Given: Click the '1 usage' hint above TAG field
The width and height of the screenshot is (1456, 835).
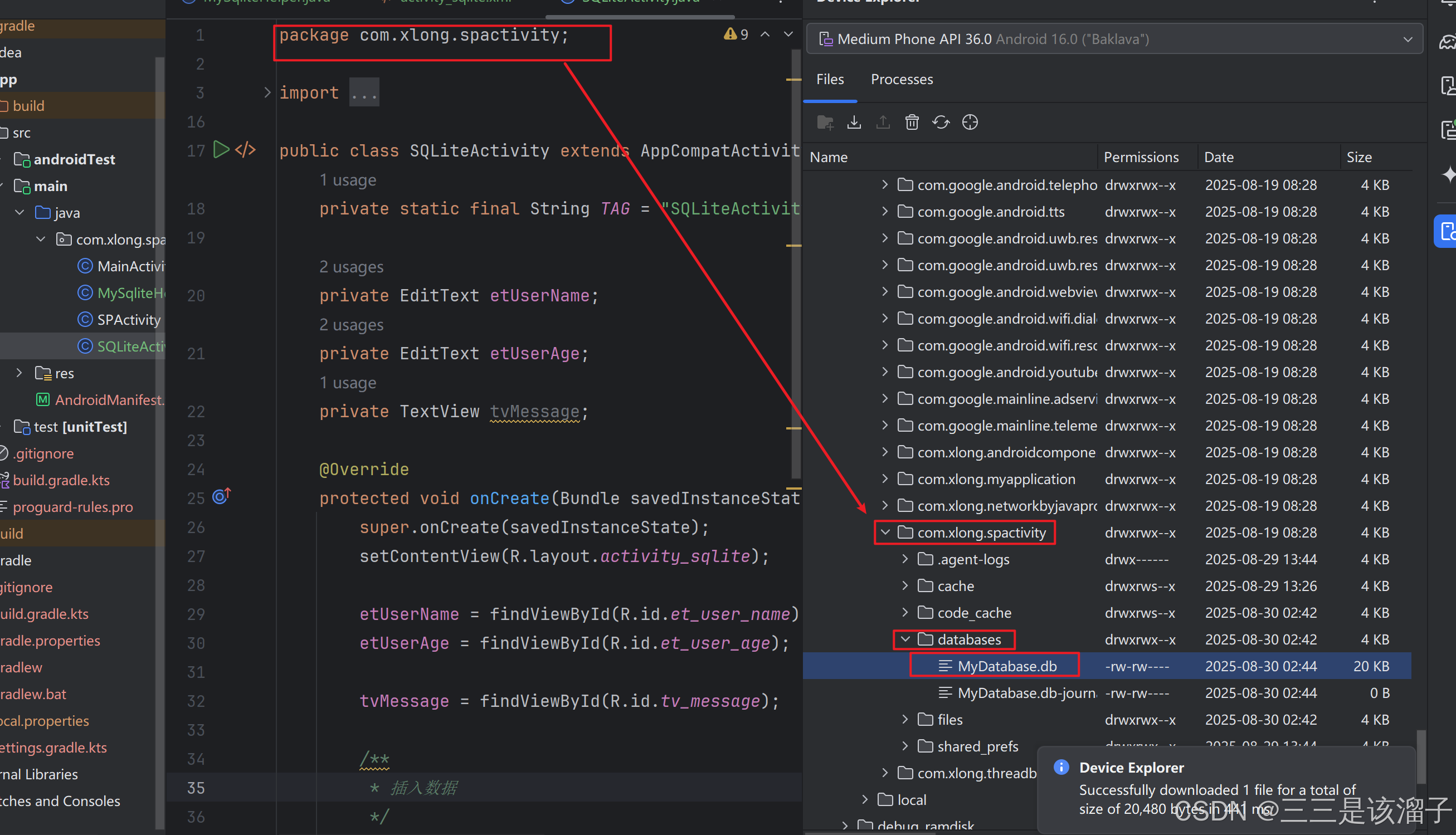Looking at the screenshot, I should [x=348, y=180].
